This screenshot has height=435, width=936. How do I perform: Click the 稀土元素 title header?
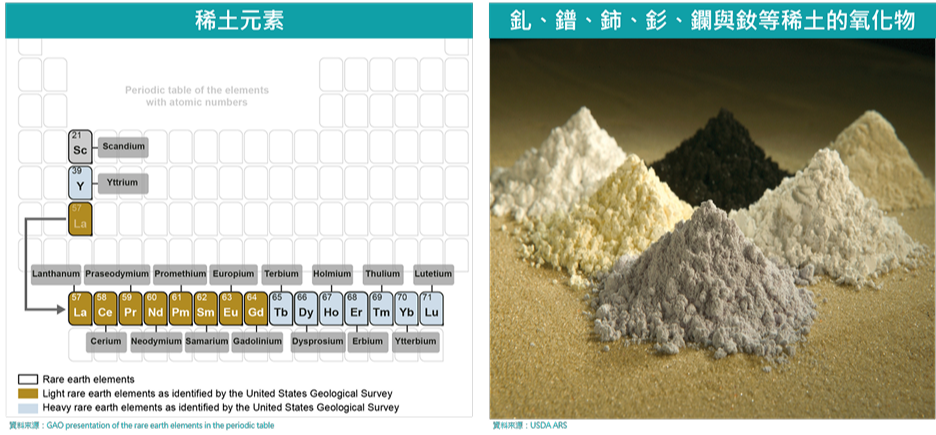238,19
